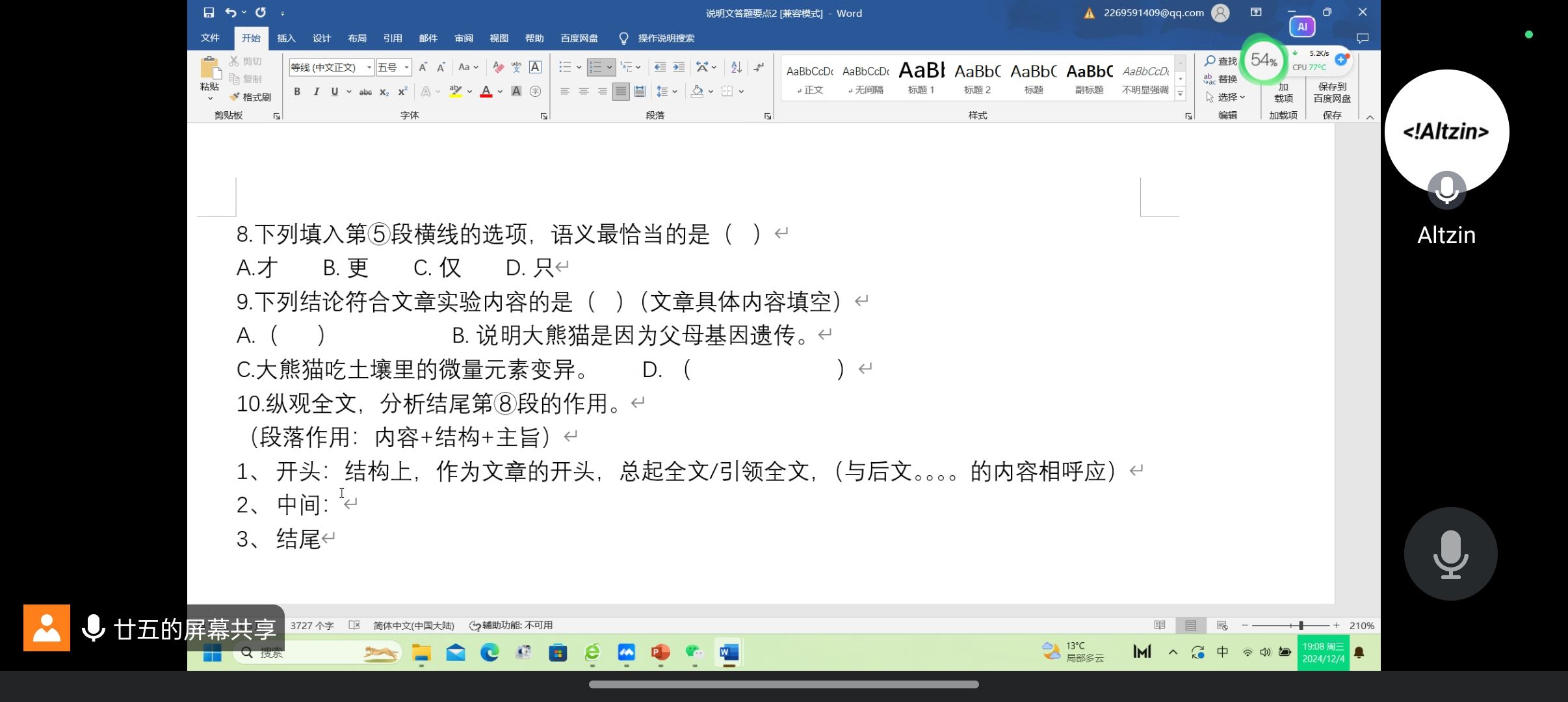Open the font size dropdown showing 五号
This screenshot has height=702, width=1568.
407,67
